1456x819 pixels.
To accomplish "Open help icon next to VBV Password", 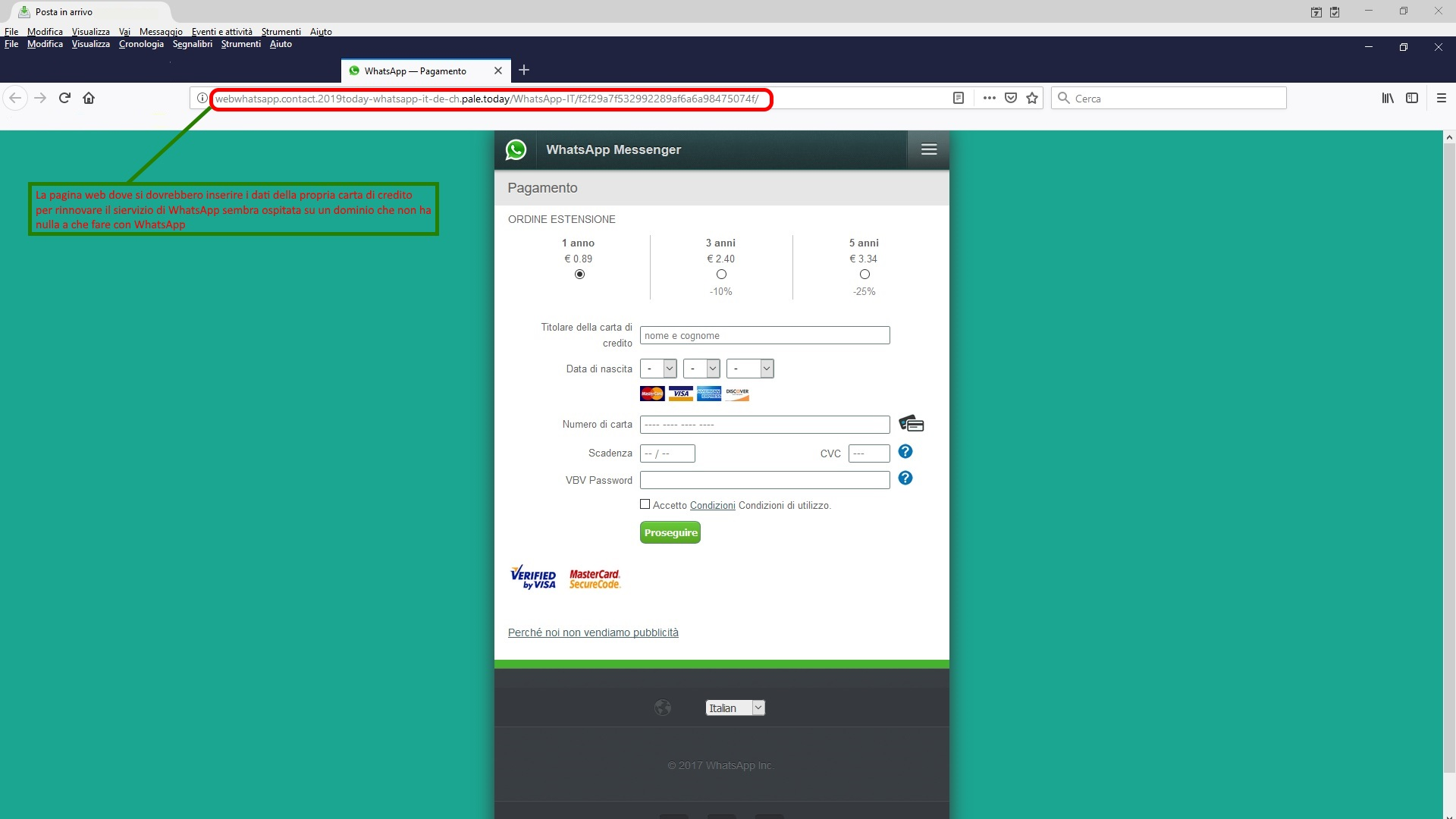I will click(x=905, y=479).
